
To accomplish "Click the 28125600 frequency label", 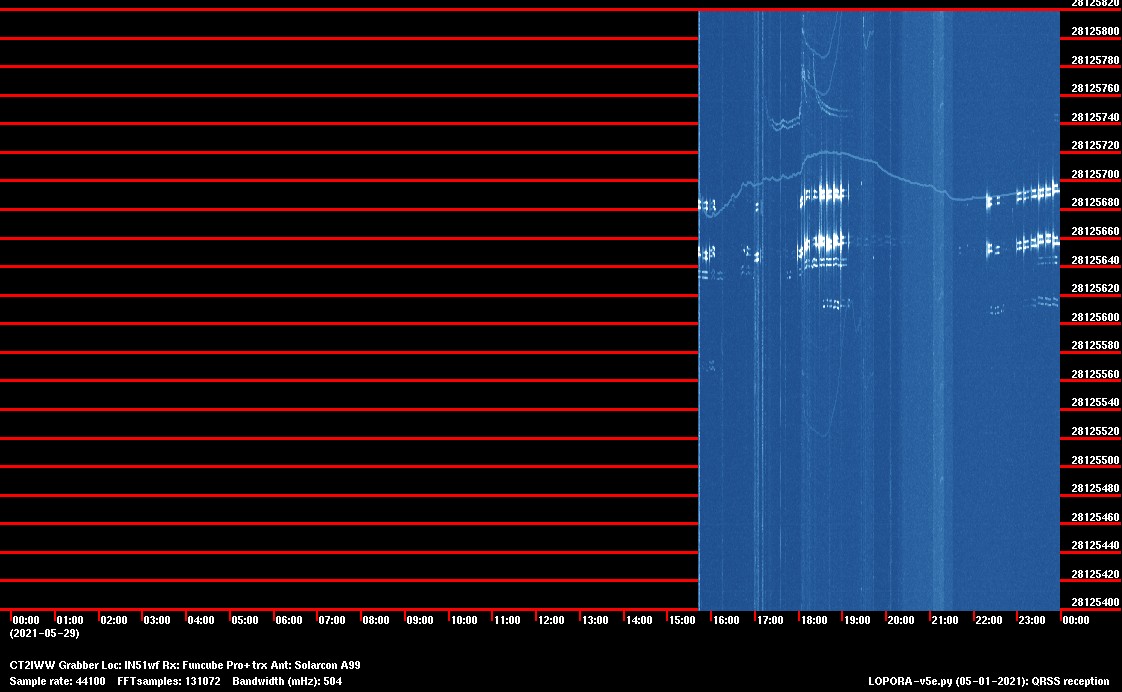I will 1095,317.
